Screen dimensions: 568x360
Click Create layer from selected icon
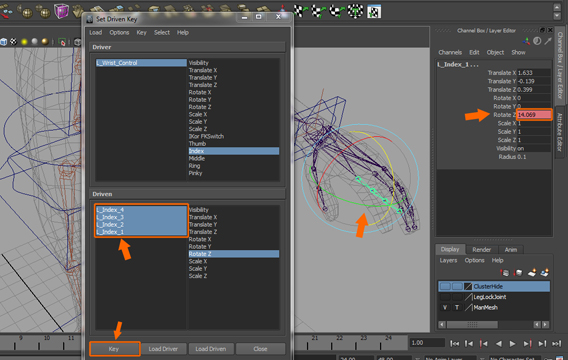click(x=544, y=273)
